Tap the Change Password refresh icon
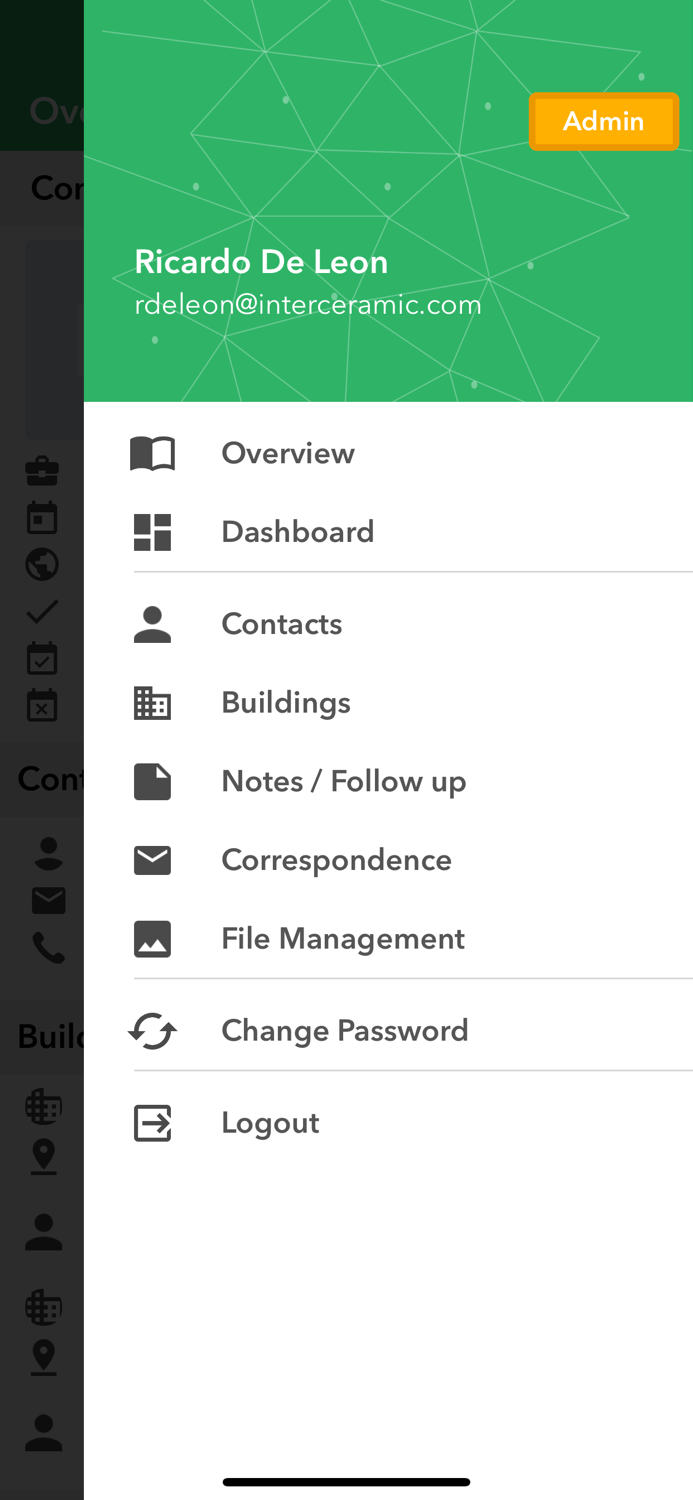Viewport: 693px width, 1500px height. tap(152, 1031)
